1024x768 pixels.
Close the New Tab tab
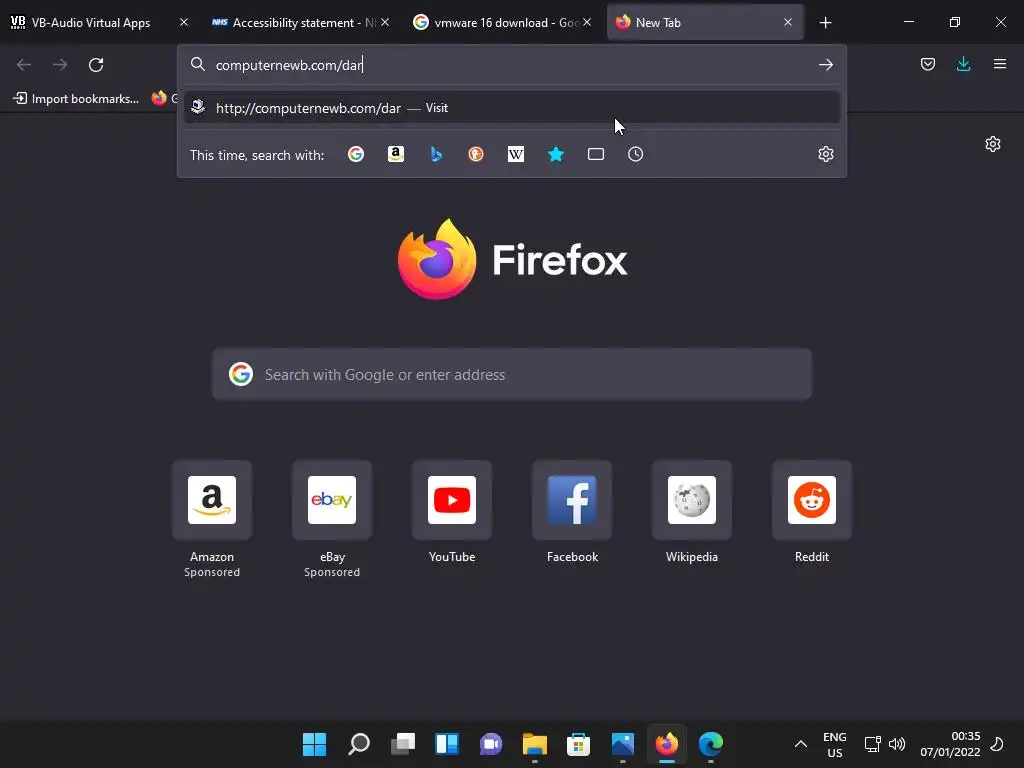click(x=788, y=22)
